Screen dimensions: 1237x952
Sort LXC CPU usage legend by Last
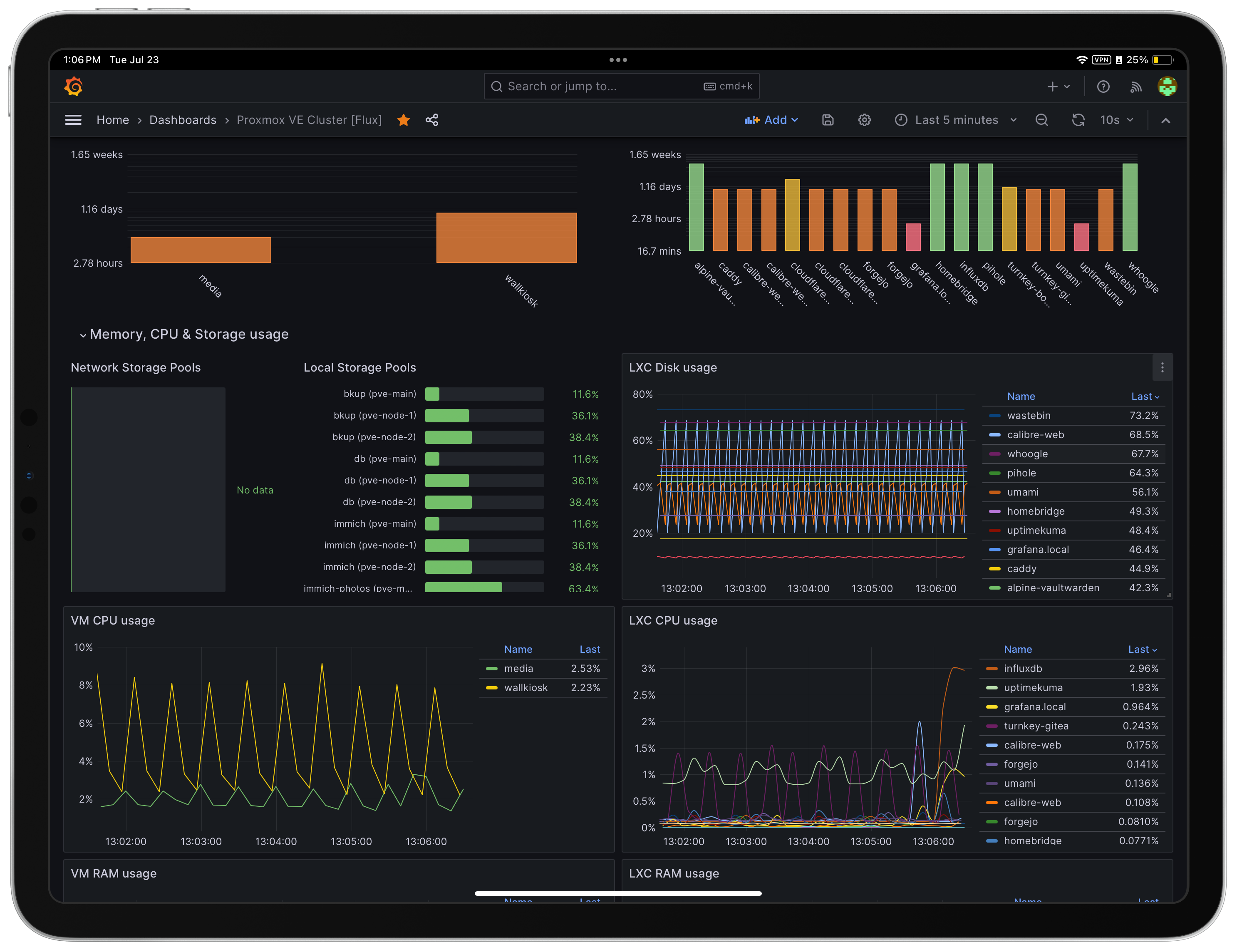1142,650
